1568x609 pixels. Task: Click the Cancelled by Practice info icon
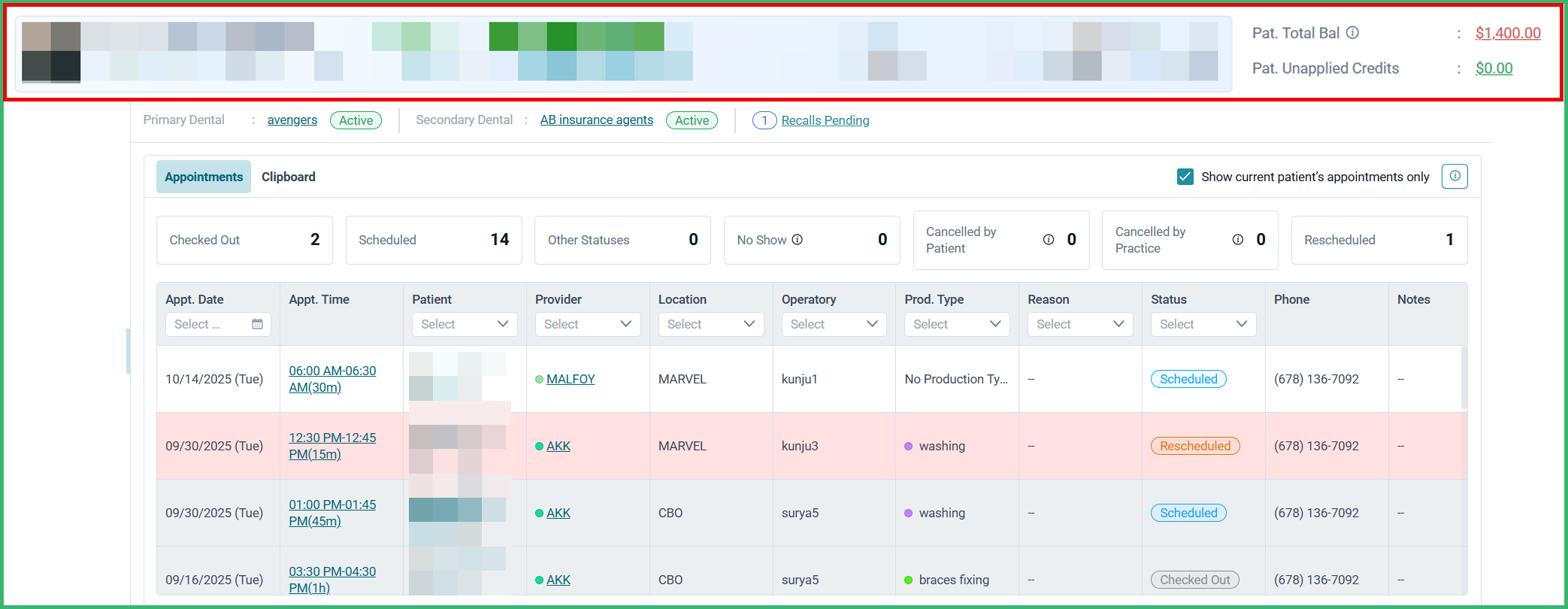(1238, 240)
